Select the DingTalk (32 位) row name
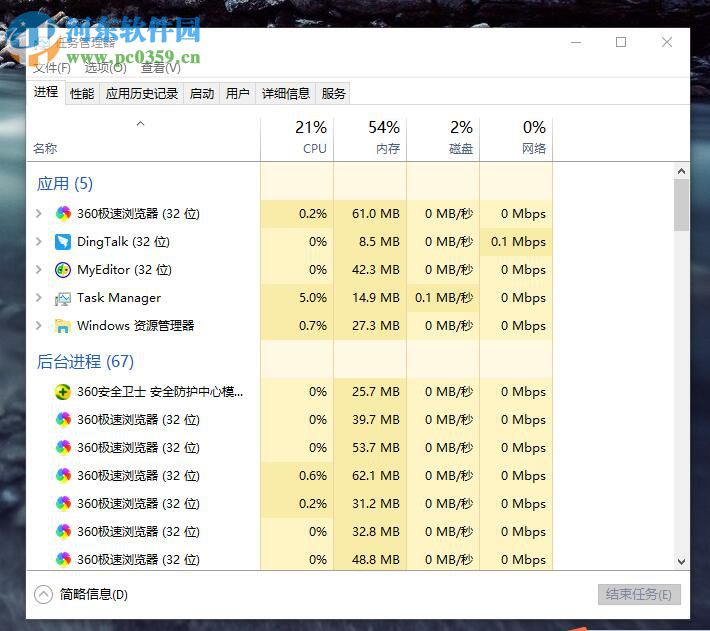 click(123, 242)
